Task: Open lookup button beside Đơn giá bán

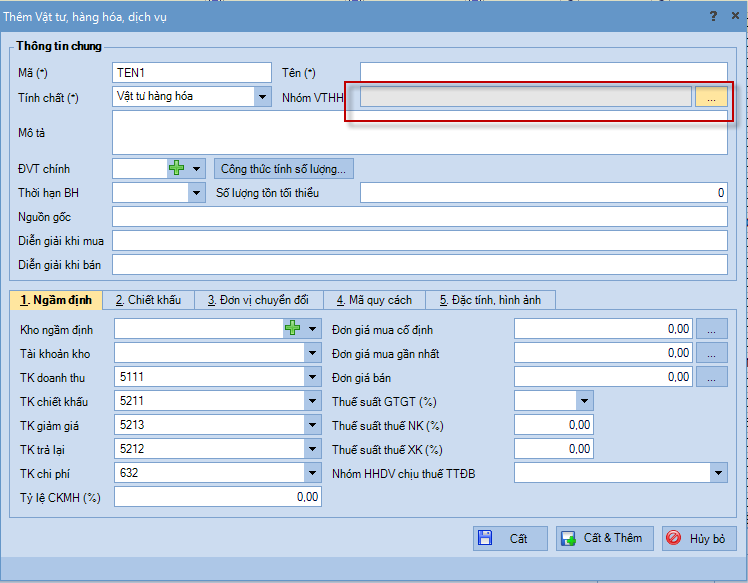Action: tap(711, 377)
